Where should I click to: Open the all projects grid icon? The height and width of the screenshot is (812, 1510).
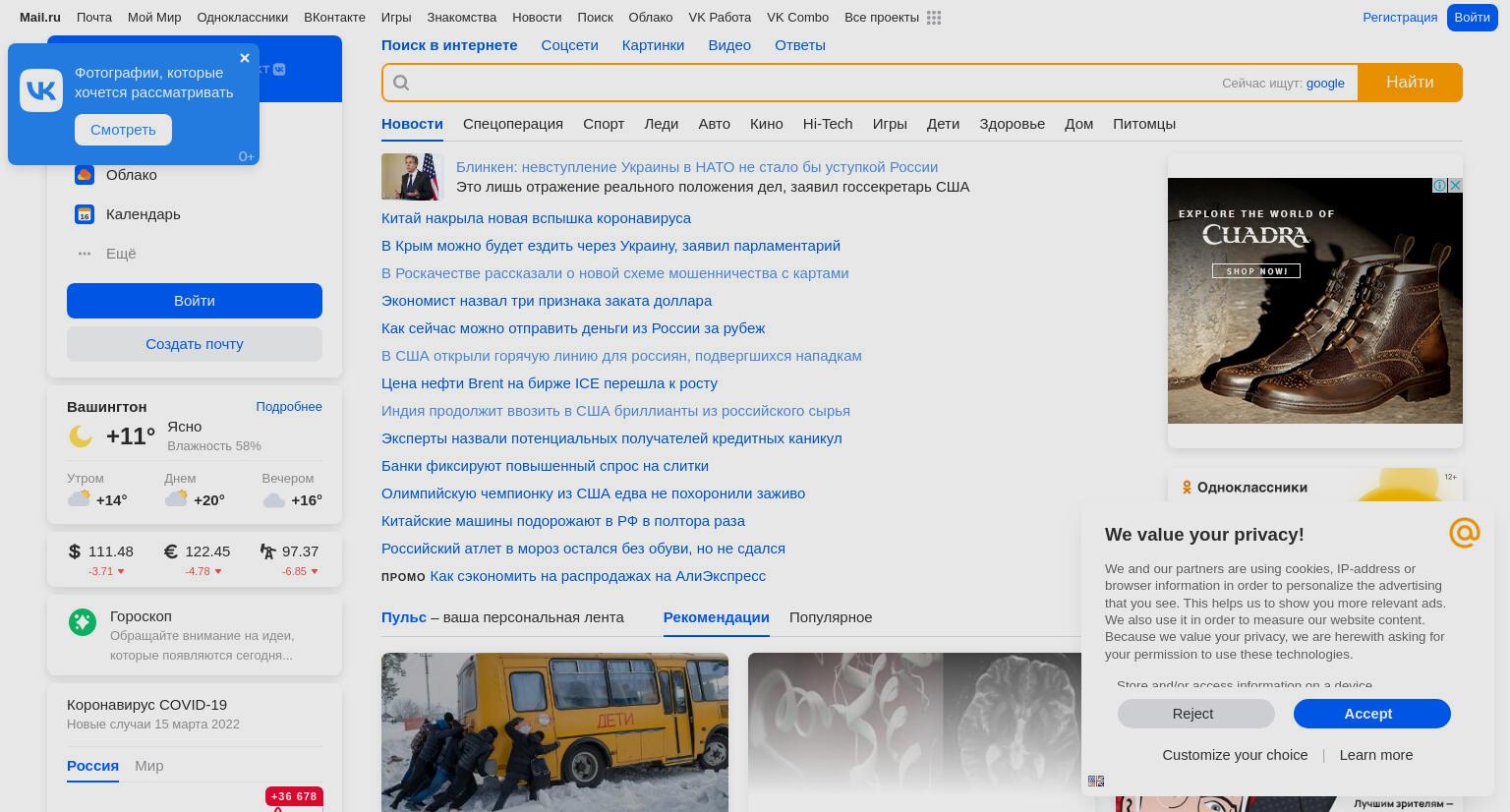click(934, 18)
